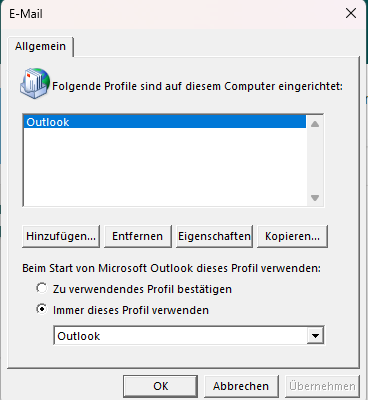Click the Kopieren... button
This screenshot has width=368, height=400.
click(292, 236)
